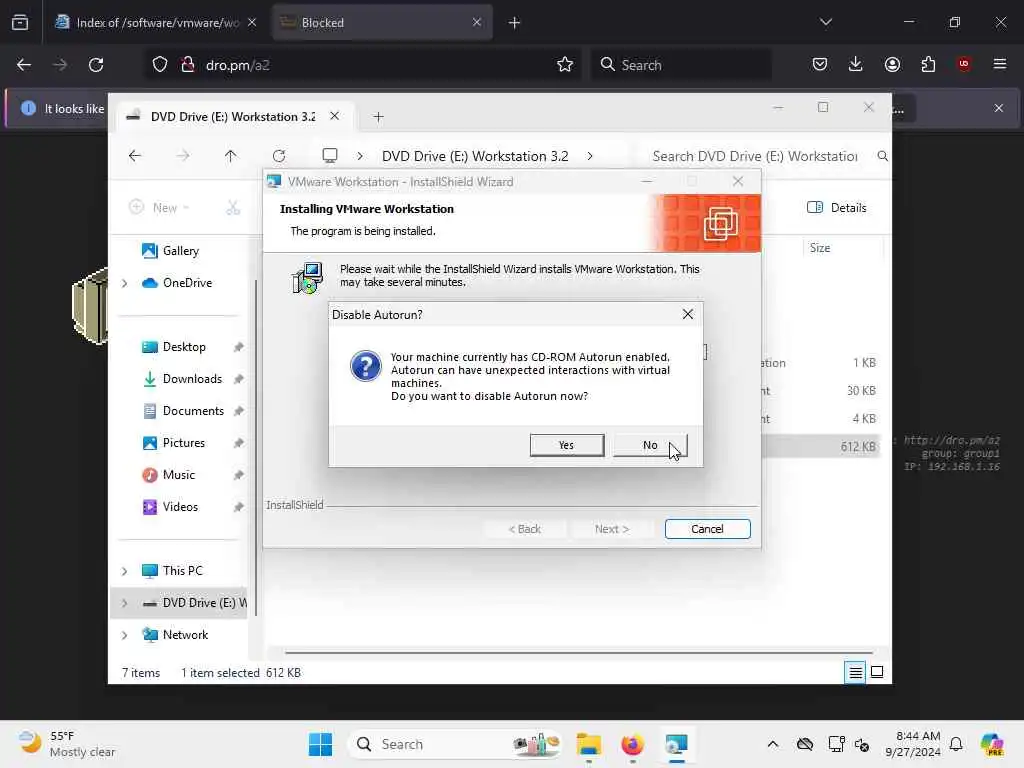This screenshot has height=768, width=1024.
Task: Expand the This PC tree node
Action: (x=125, y=571)
